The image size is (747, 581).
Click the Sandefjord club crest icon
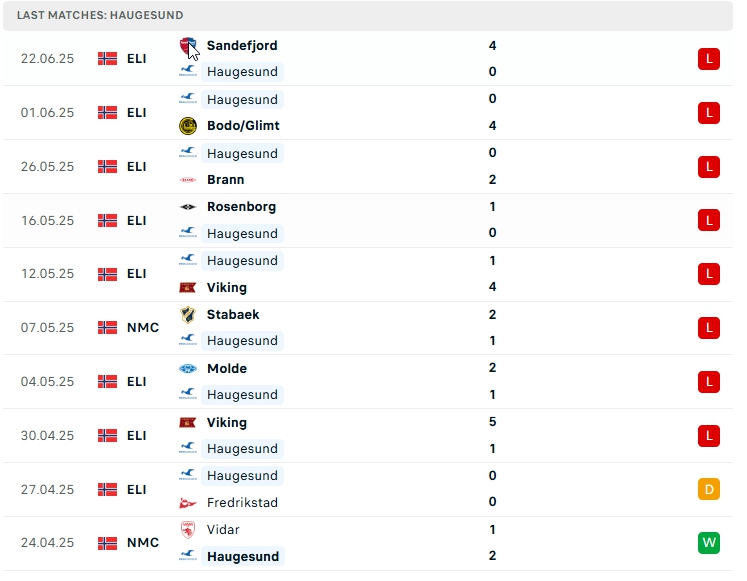187,46
